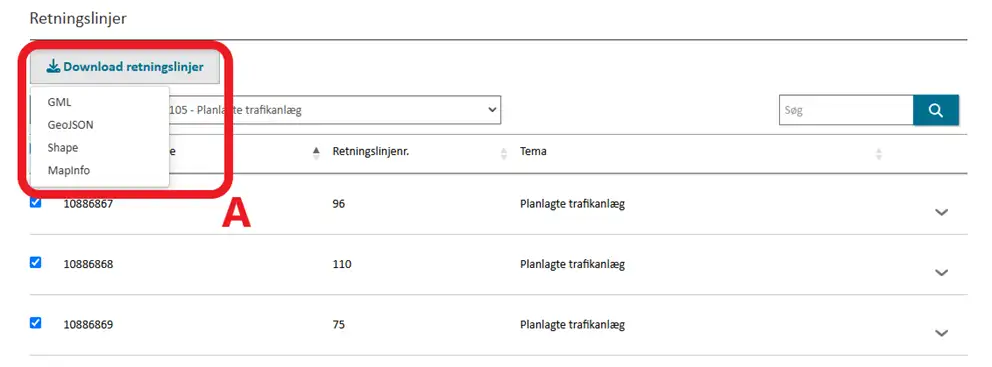The image size is (992, 367).
Task: Uncheck row 10886867 checkbox
Action: pyautogui.click(x=35, y=202)
